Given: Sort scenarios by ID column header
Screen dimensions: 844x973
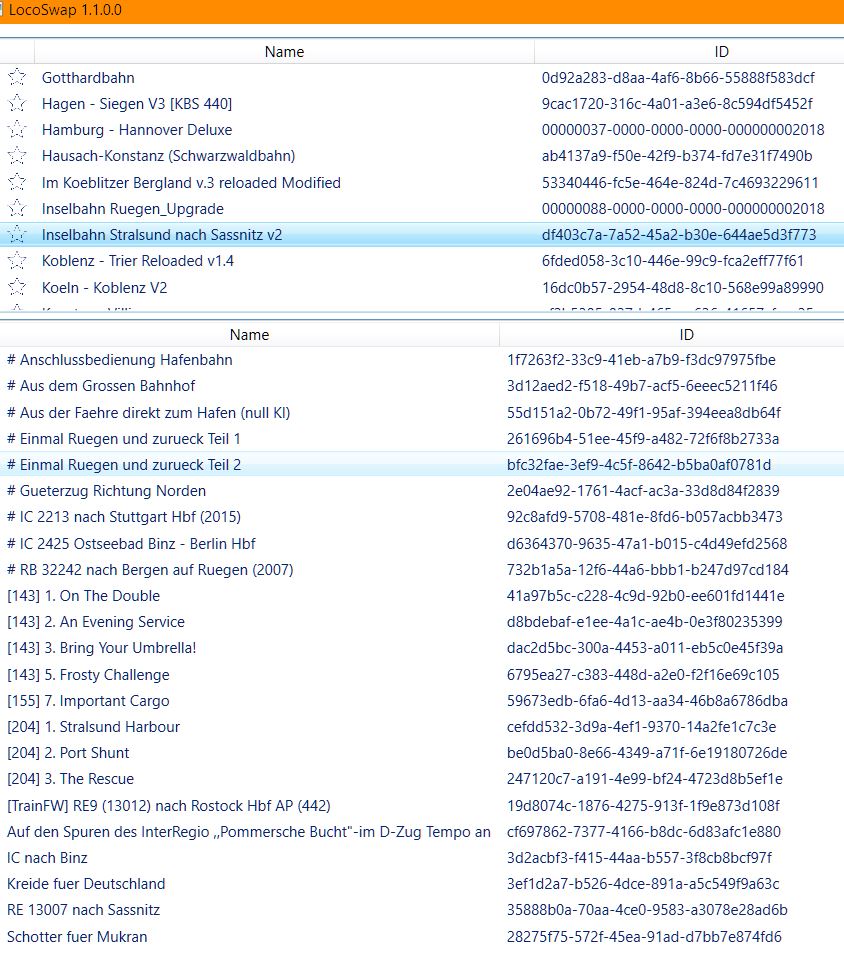Looking at the screenshot, I should pos(686,334).
